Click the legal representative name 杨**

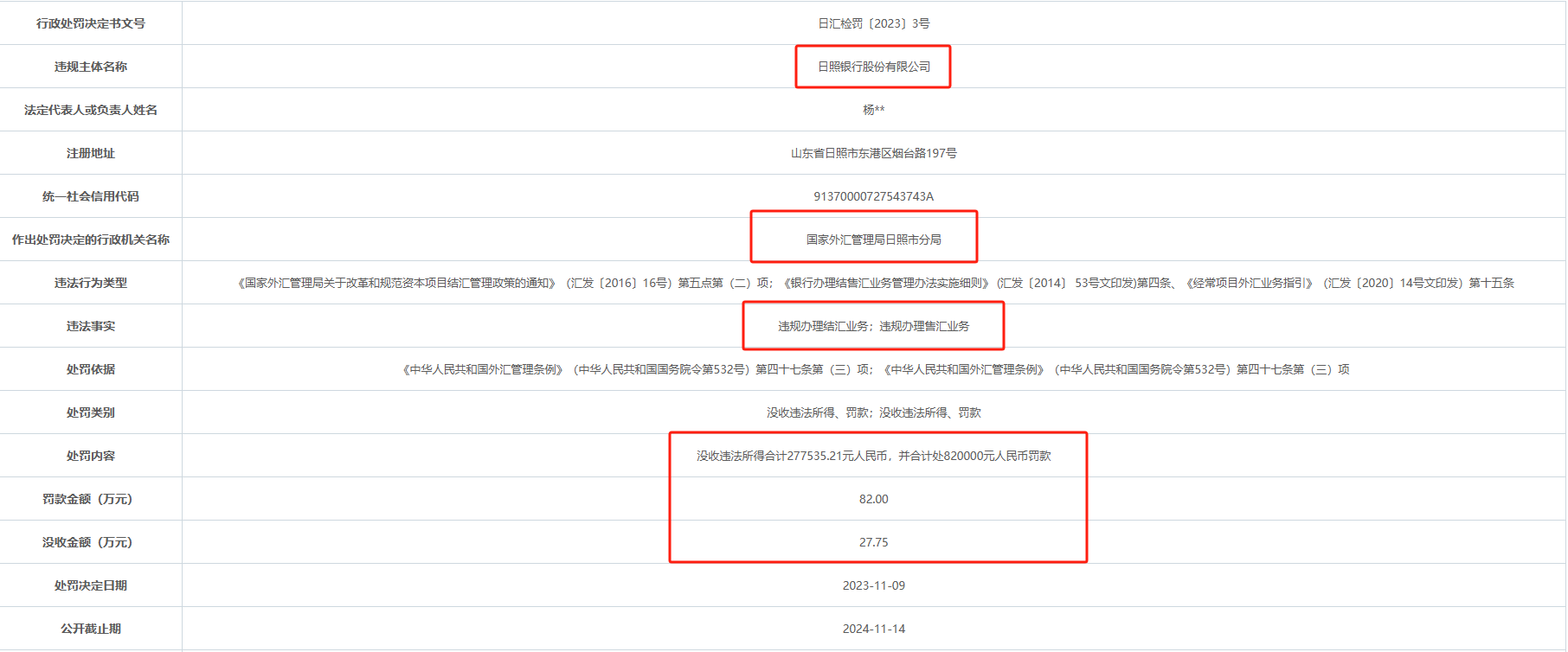pyautogui.click(x=873, y=110)
